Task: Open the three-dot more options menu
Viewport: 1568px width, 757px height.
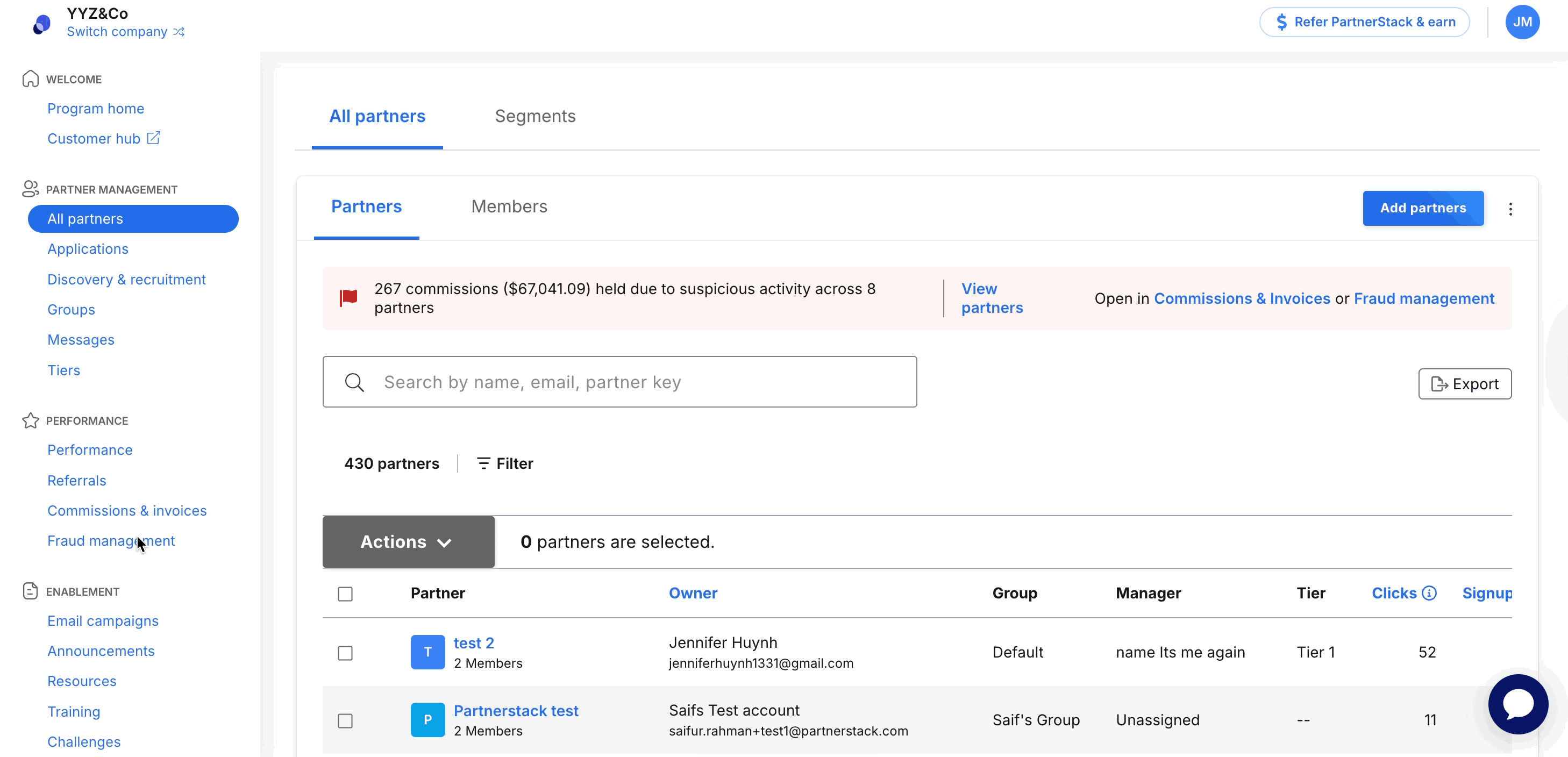Action: [x=1510, y=209]
